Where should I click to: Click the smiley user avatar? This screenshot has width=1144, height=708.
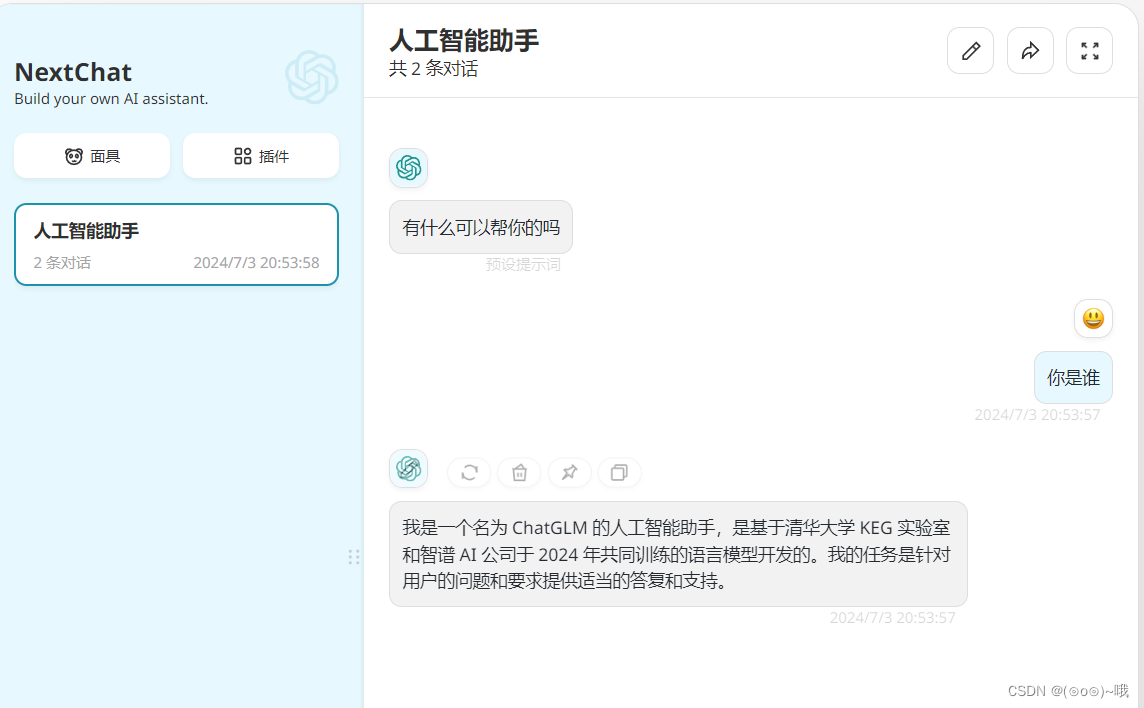(x=1093, y=319)
